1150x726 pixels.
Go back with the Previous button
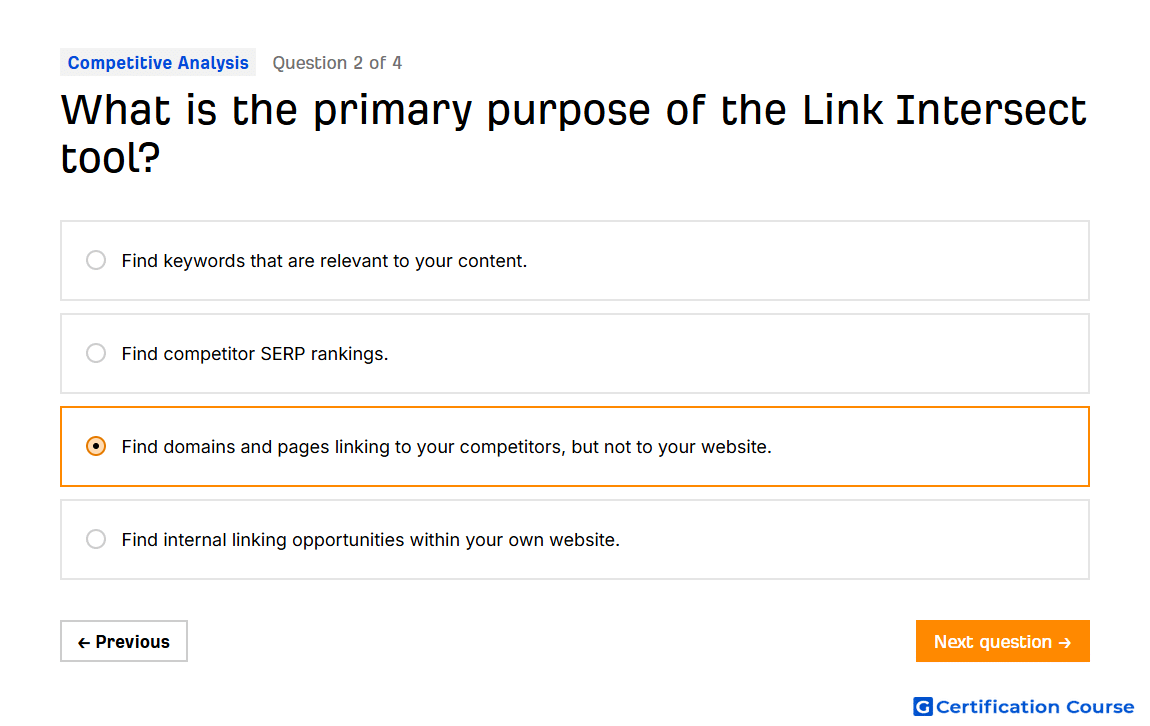pos(124,642)
